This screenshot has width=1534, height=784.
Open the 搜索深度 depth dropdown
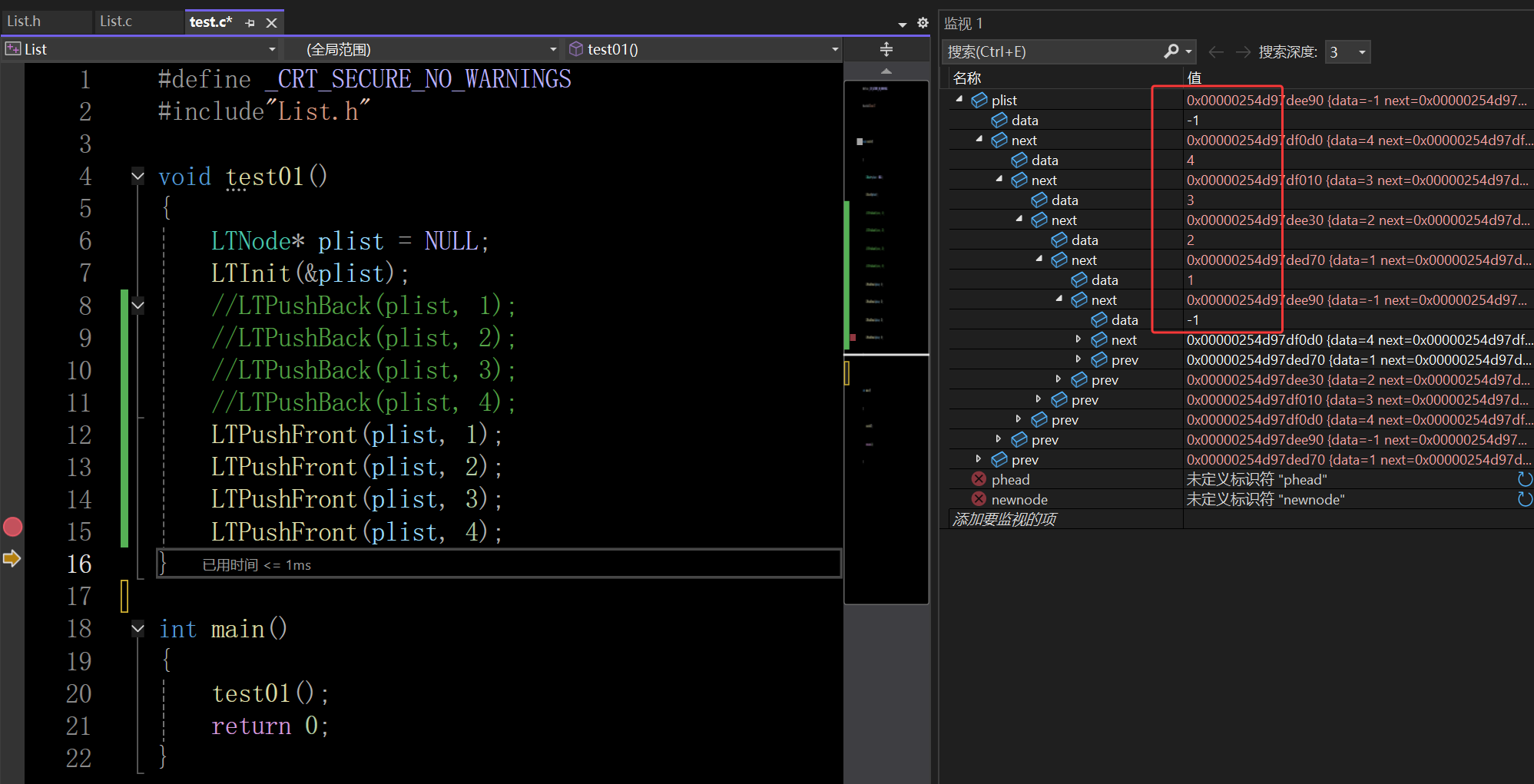1347,51
